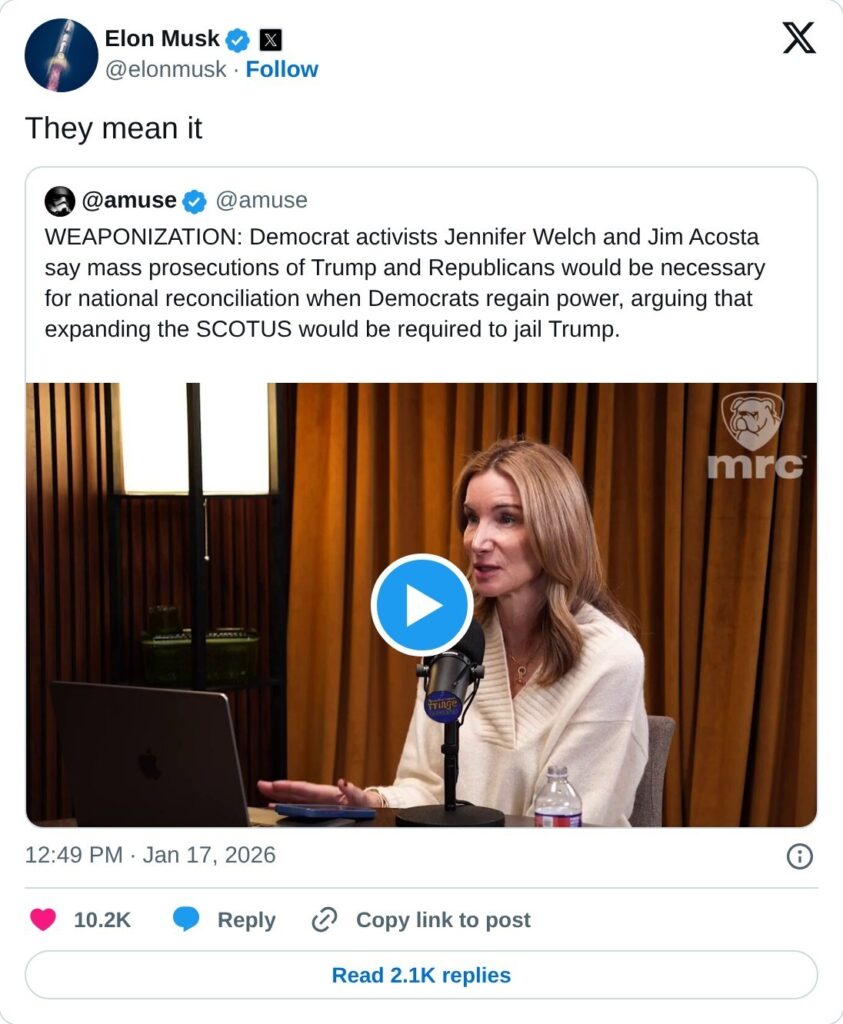Click the chain link icon

click(x=325, y=920)
